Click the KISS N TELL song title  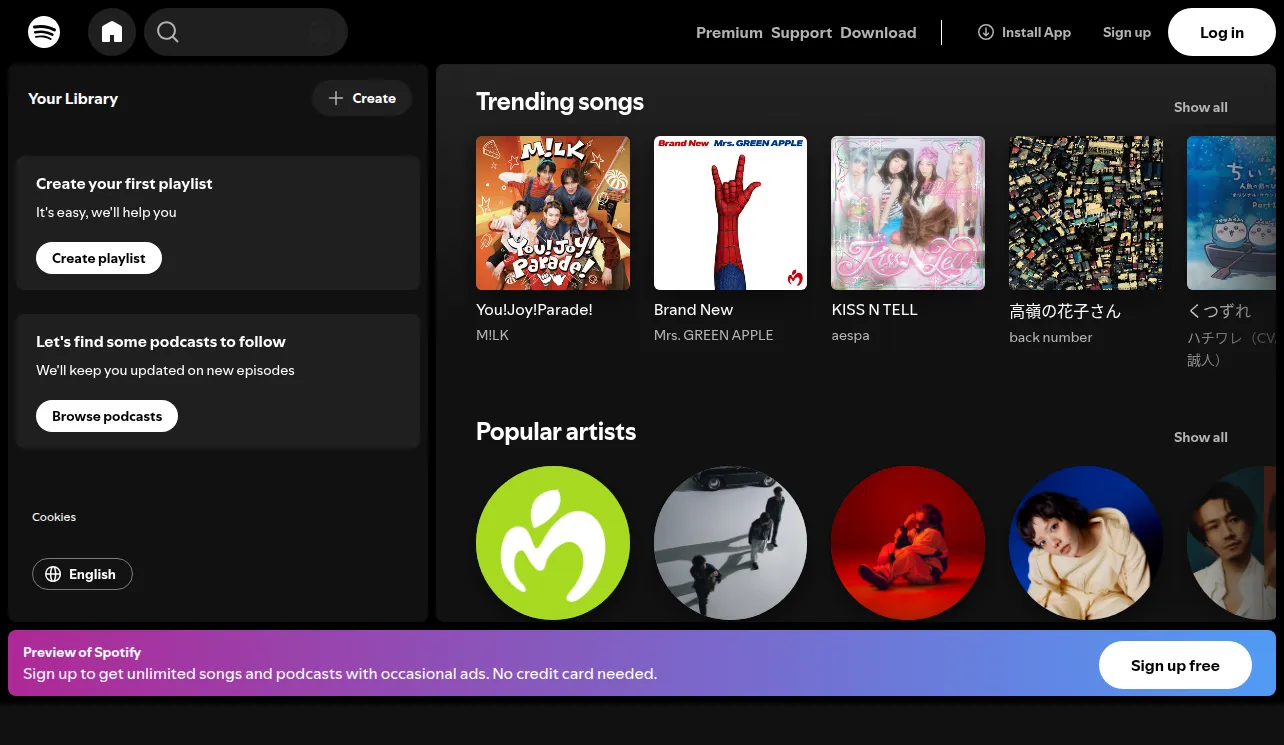pos(874,310)
